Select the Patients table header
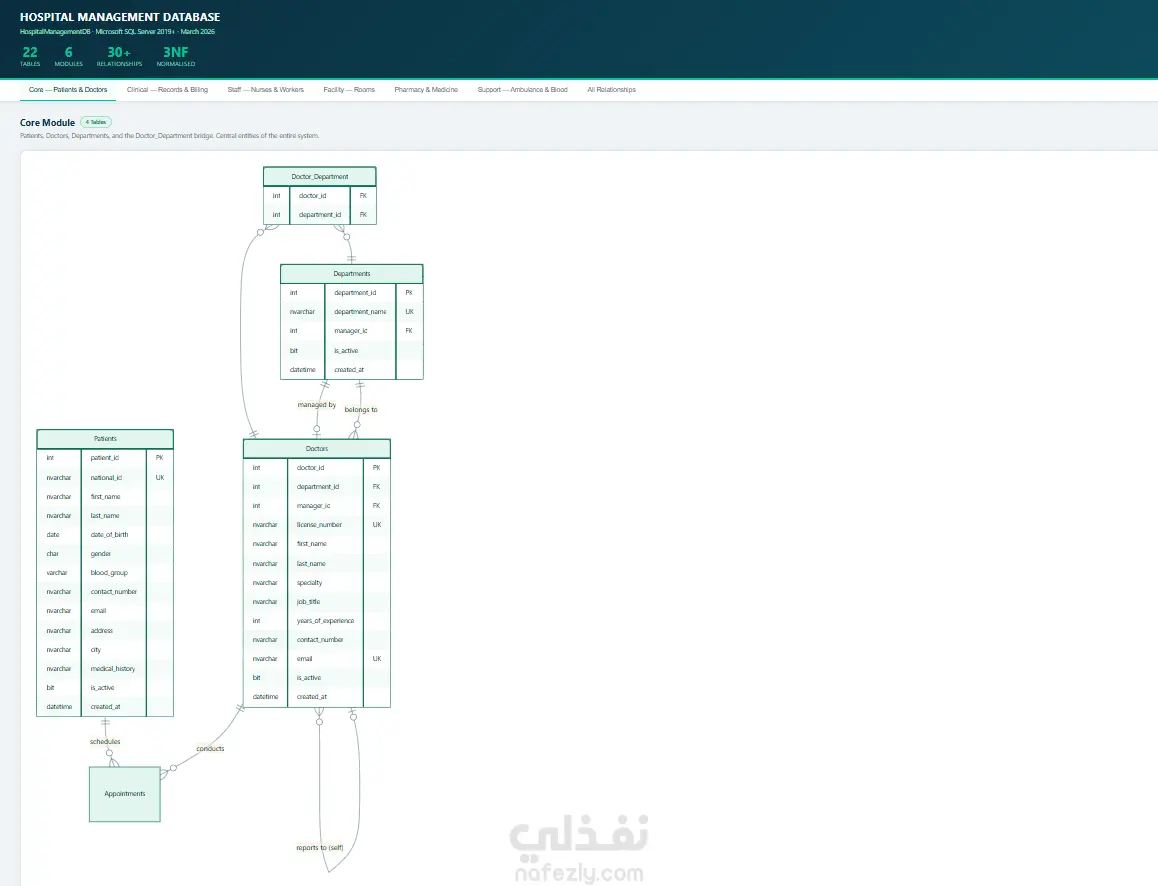1158x886 pixels. (x=105, y=439)
